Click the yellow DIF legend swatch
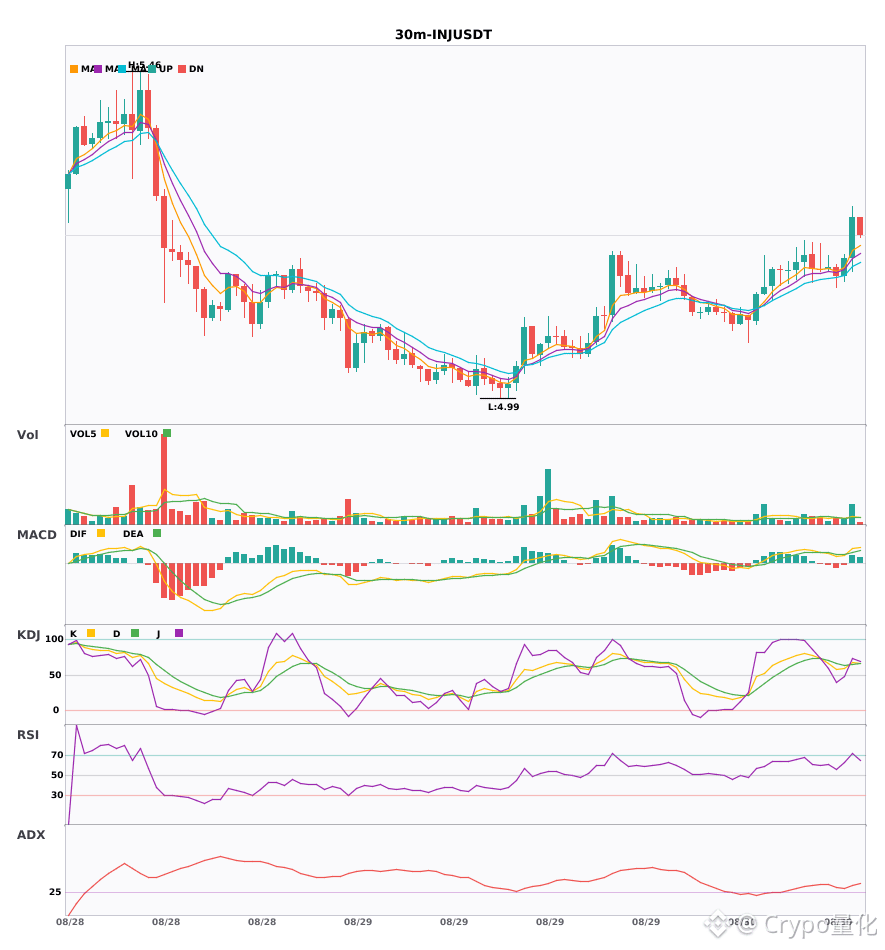The height and width of the screenshot is (950, 885). click(101, 533)
